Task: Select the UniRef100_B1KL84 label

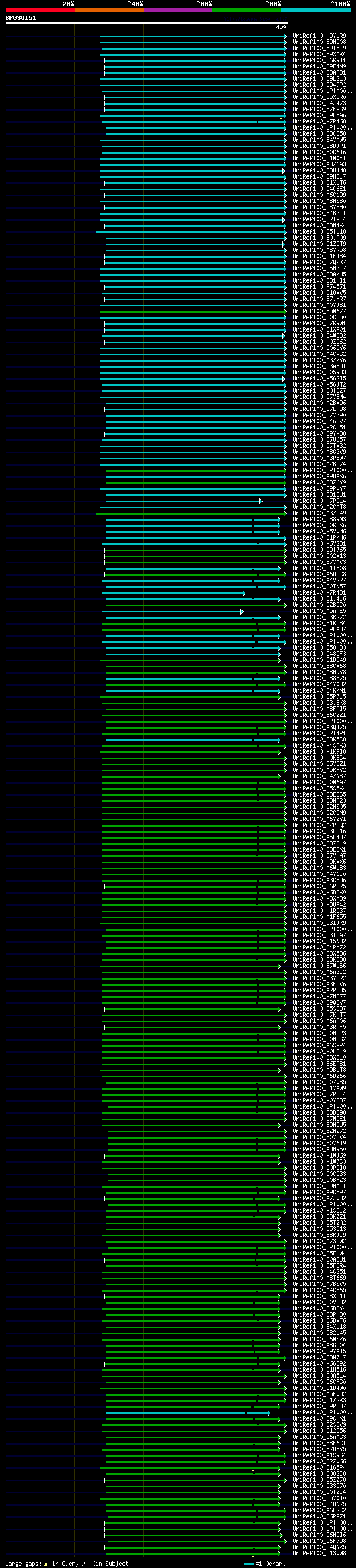Action: coord(319,624)
